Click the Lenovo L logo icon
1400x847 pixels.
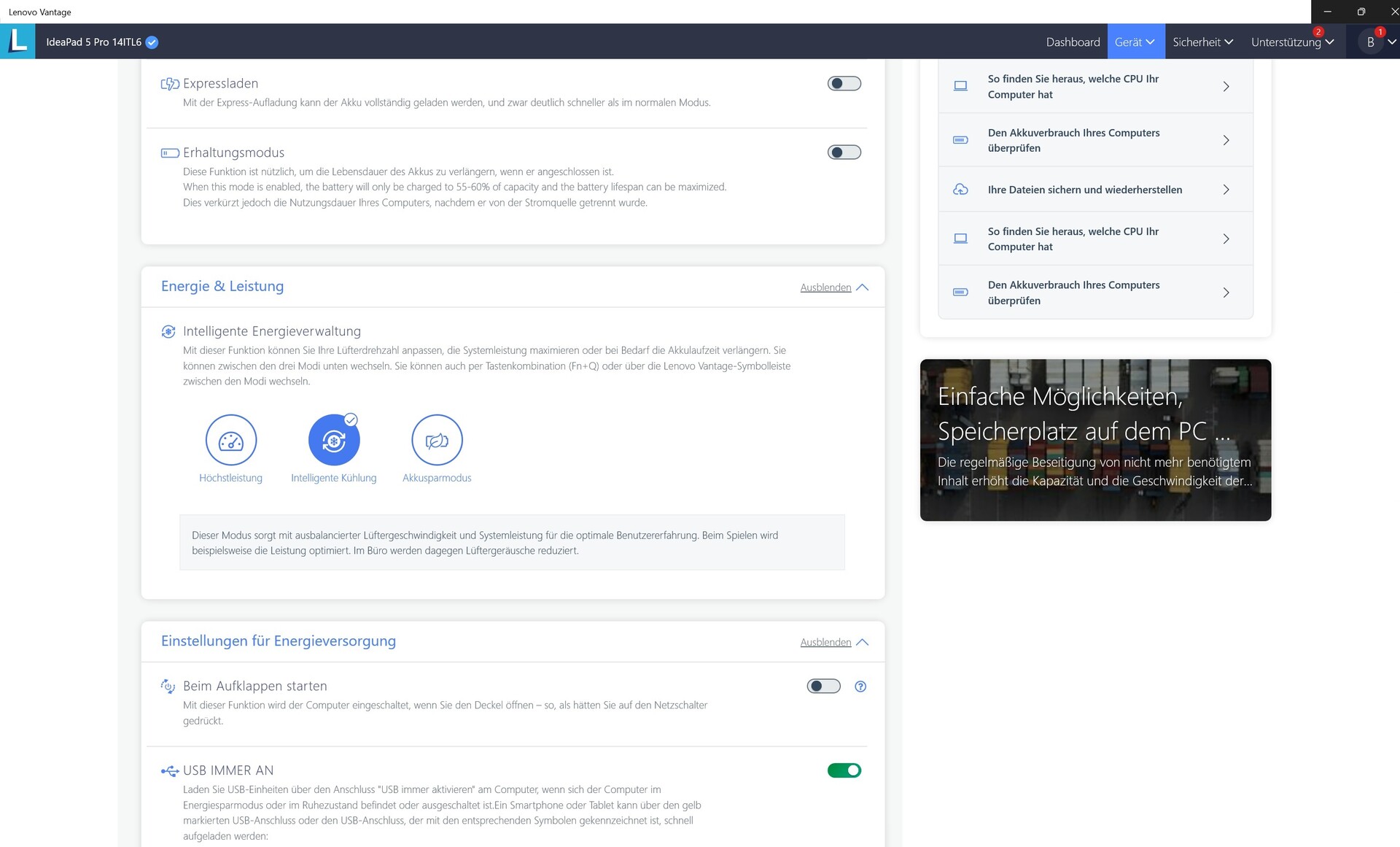click(17, 41)
